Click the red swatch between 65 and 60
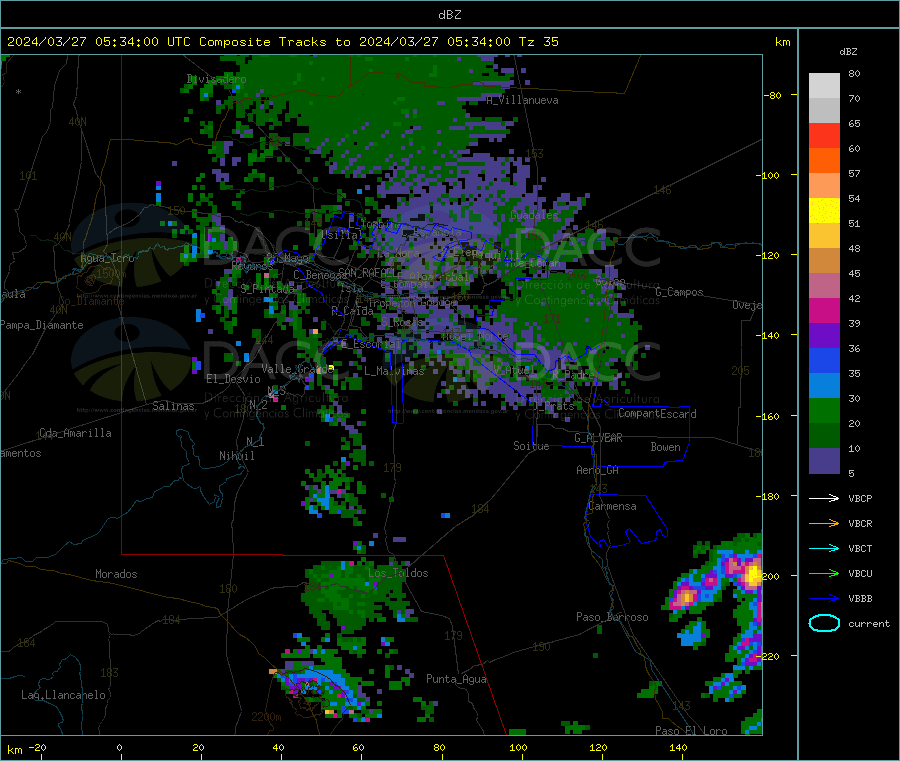 (x=824, y=135)
